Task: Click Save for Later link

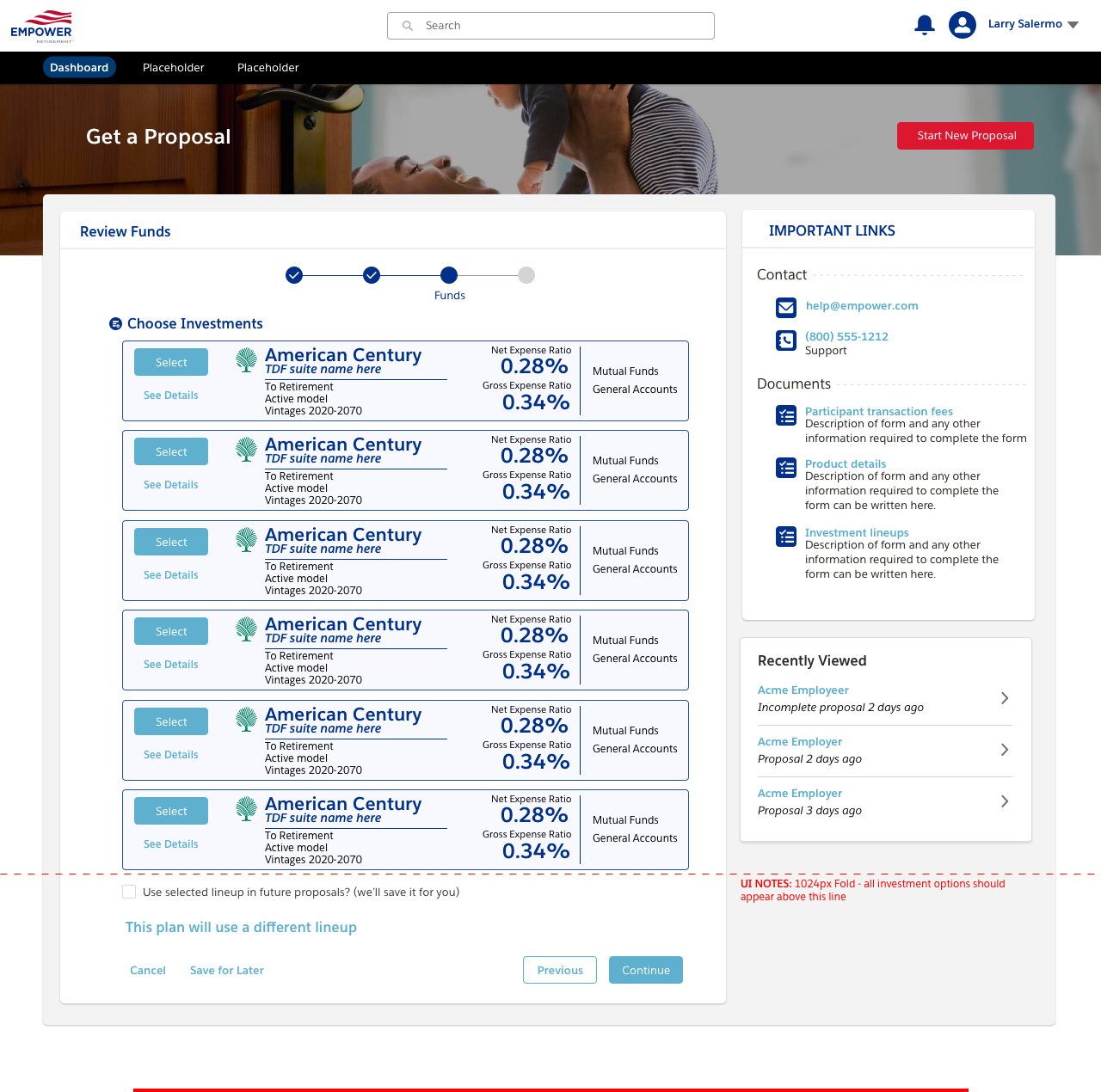Action: pyautogui.click(x=227, y=971)
